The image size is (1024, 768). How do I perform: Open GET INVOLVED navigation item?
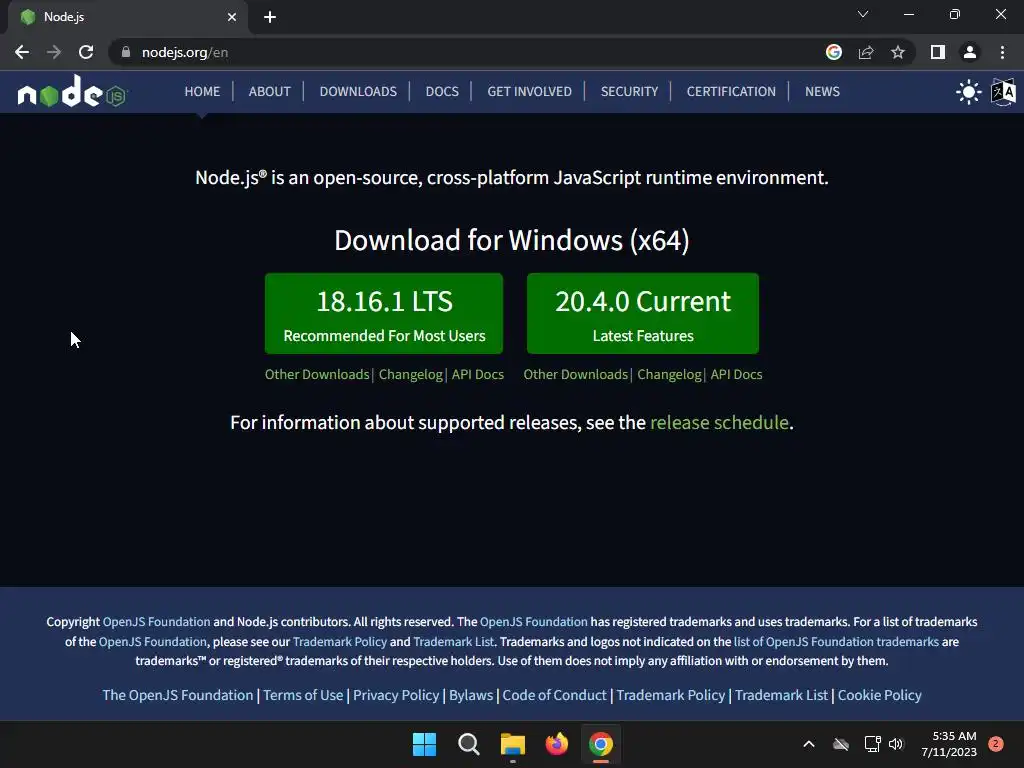[x=529, y=91]
